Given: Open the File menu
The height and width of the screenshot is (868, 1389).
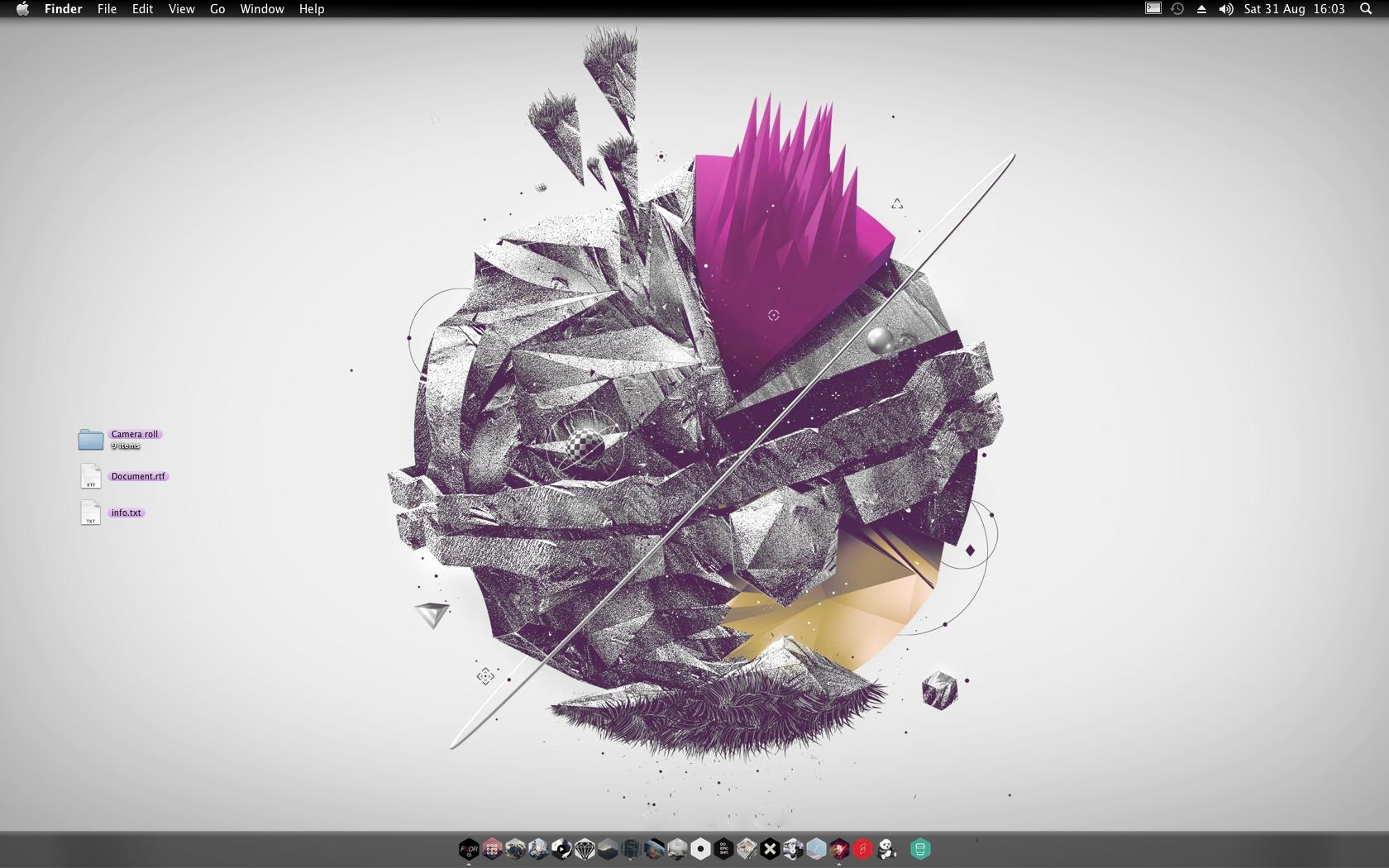Looking at the screenshot, I should point(107,9).
